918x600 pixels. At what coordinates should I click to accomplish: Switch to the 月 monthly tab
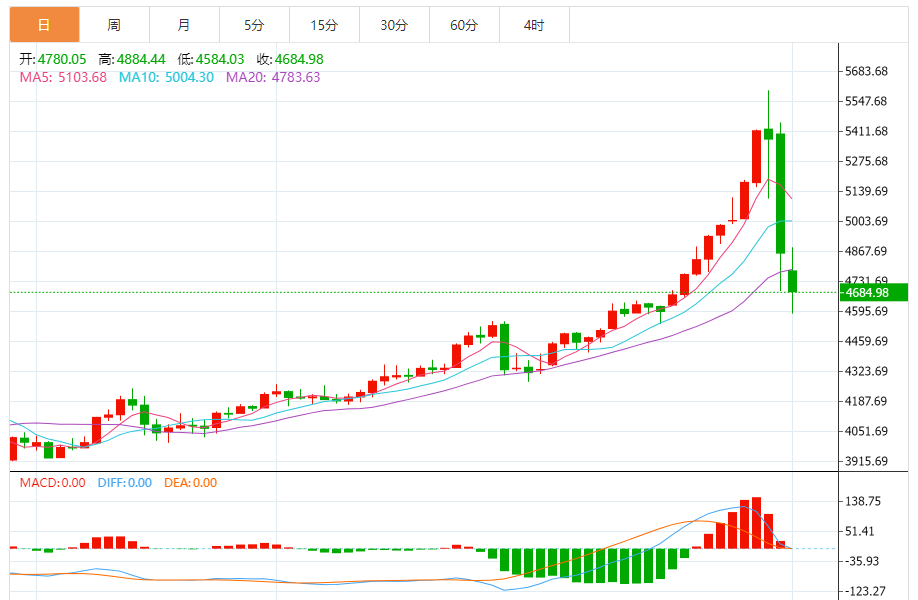[184, 25]
